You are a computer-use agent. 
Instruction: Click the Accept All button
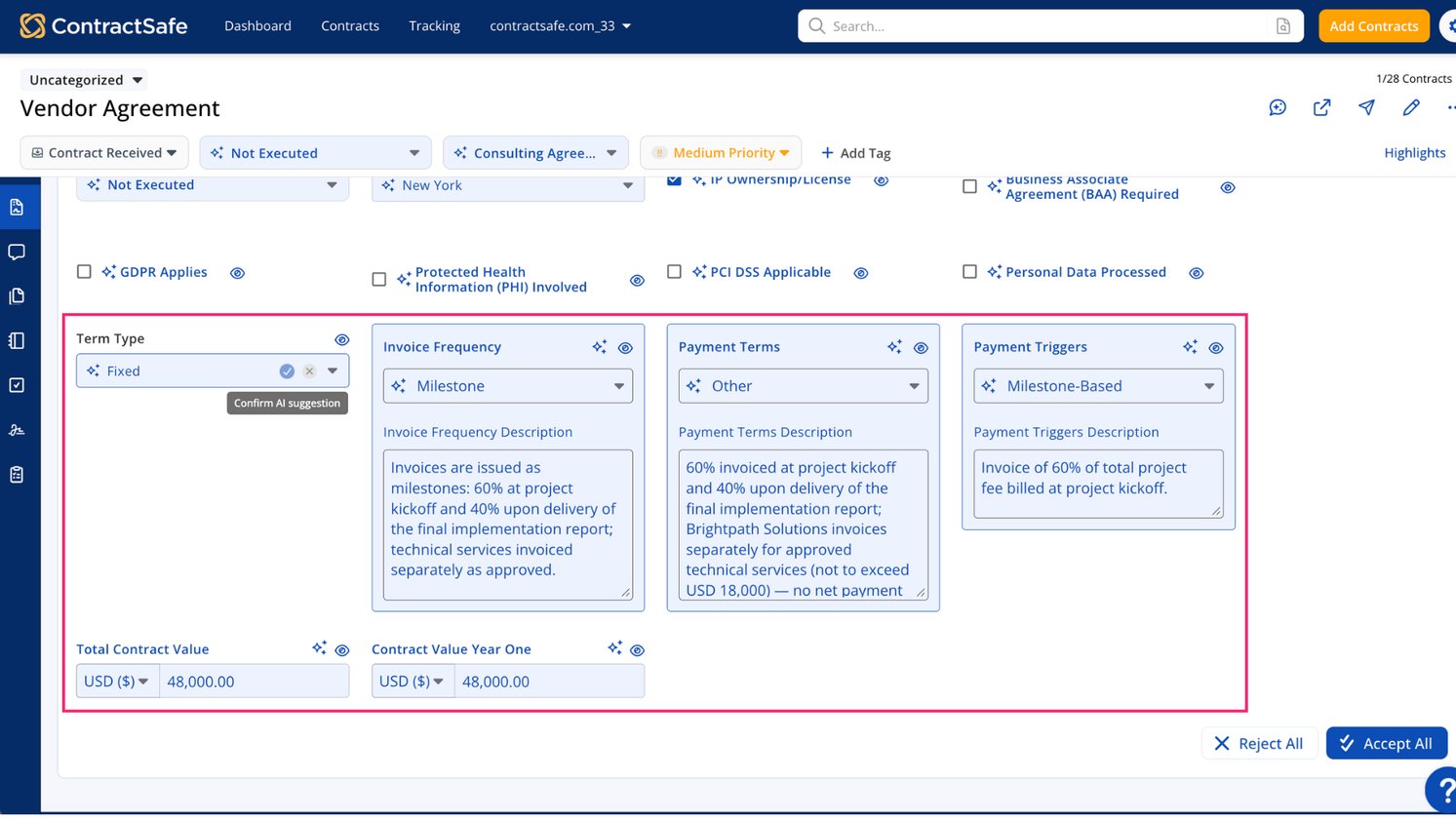coord(1386,743)
